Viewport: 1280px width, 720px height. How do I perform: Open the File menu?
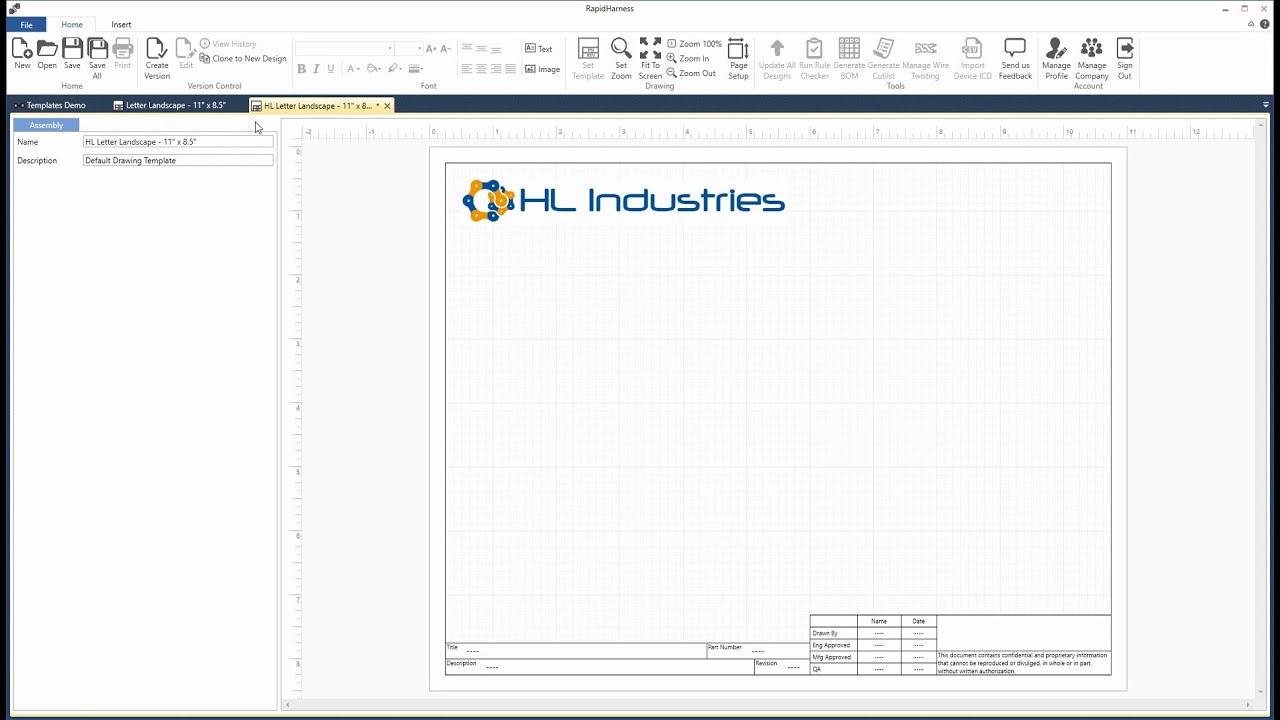click(x=27, y=24)
